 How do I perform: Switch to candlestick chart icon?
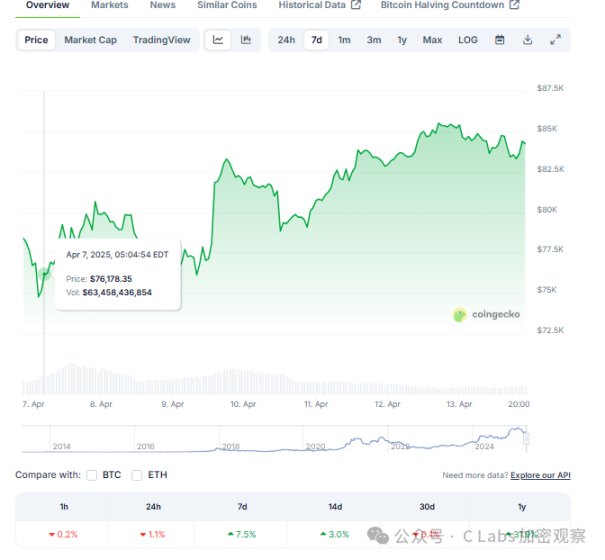point(246,40)
